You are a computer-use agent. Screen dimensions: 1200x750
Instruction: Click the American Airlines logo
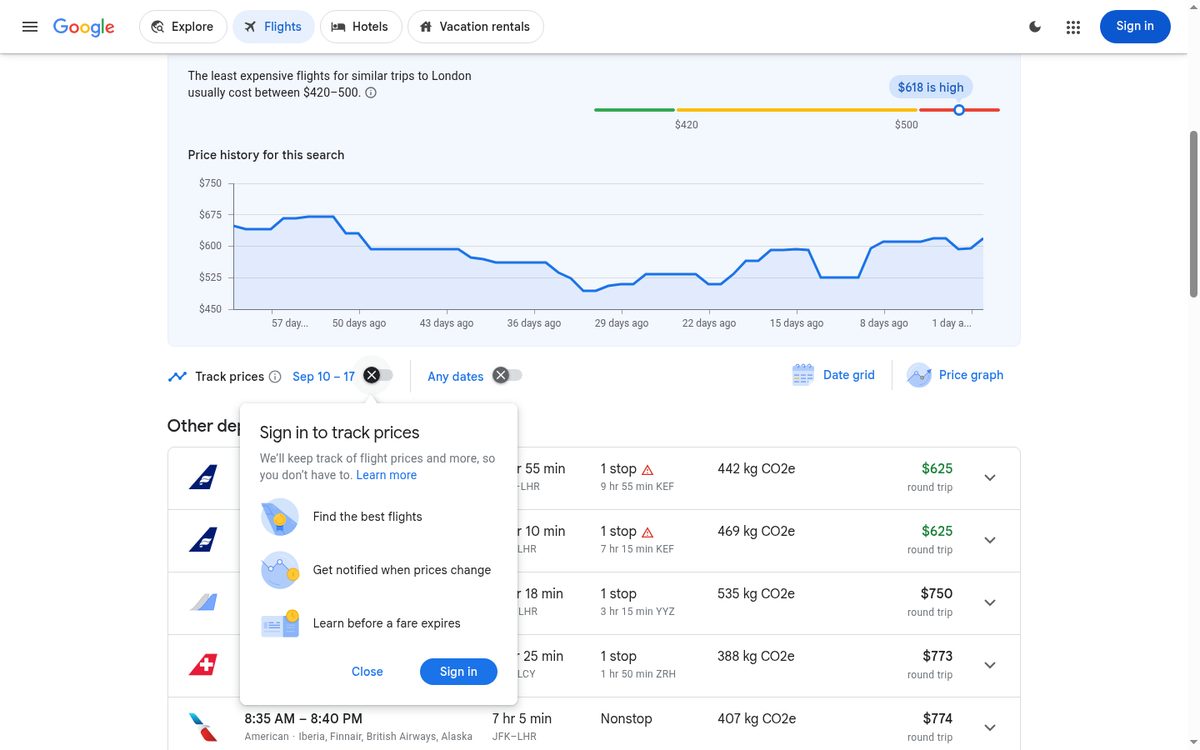point(203,727)
